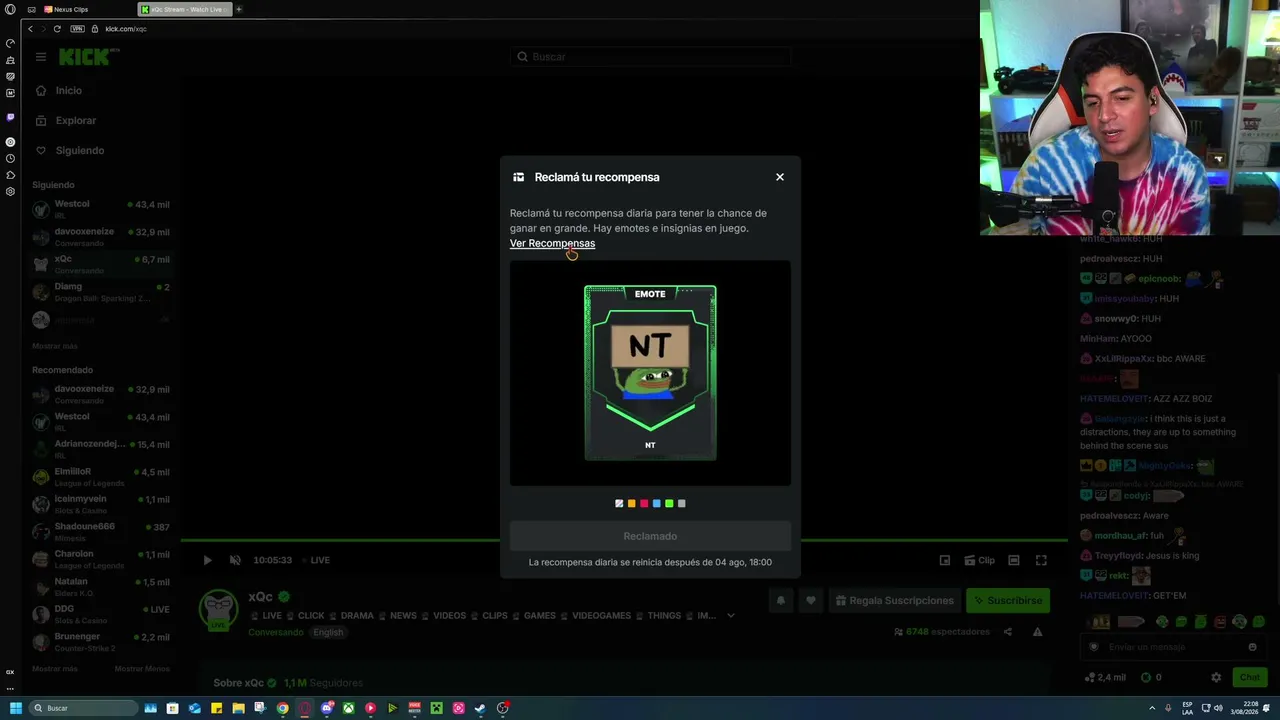The image size is (1280, 720).
Task: Select the NT emote reward card
Action: (x=650, y=373)
